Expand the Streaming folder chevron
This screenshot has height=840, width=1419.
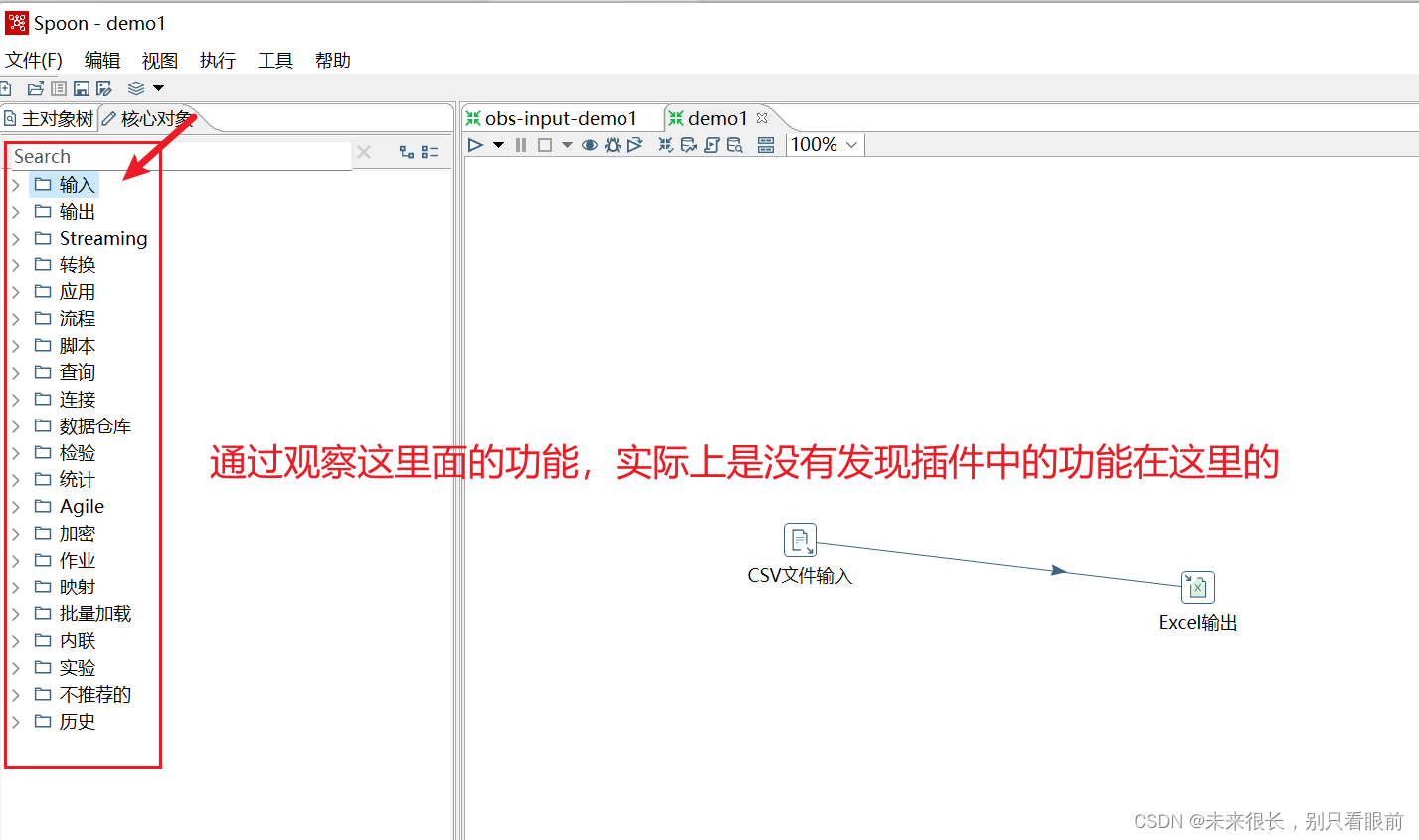coord(16,239)
